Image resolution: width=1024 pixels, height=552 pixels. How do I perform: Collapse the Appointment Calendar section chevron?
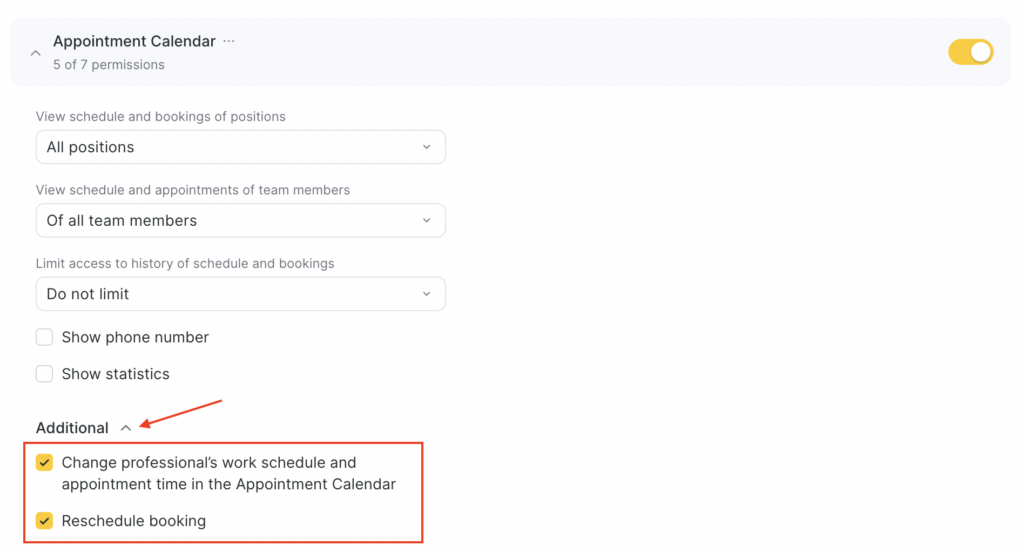(x=36, y=53)
